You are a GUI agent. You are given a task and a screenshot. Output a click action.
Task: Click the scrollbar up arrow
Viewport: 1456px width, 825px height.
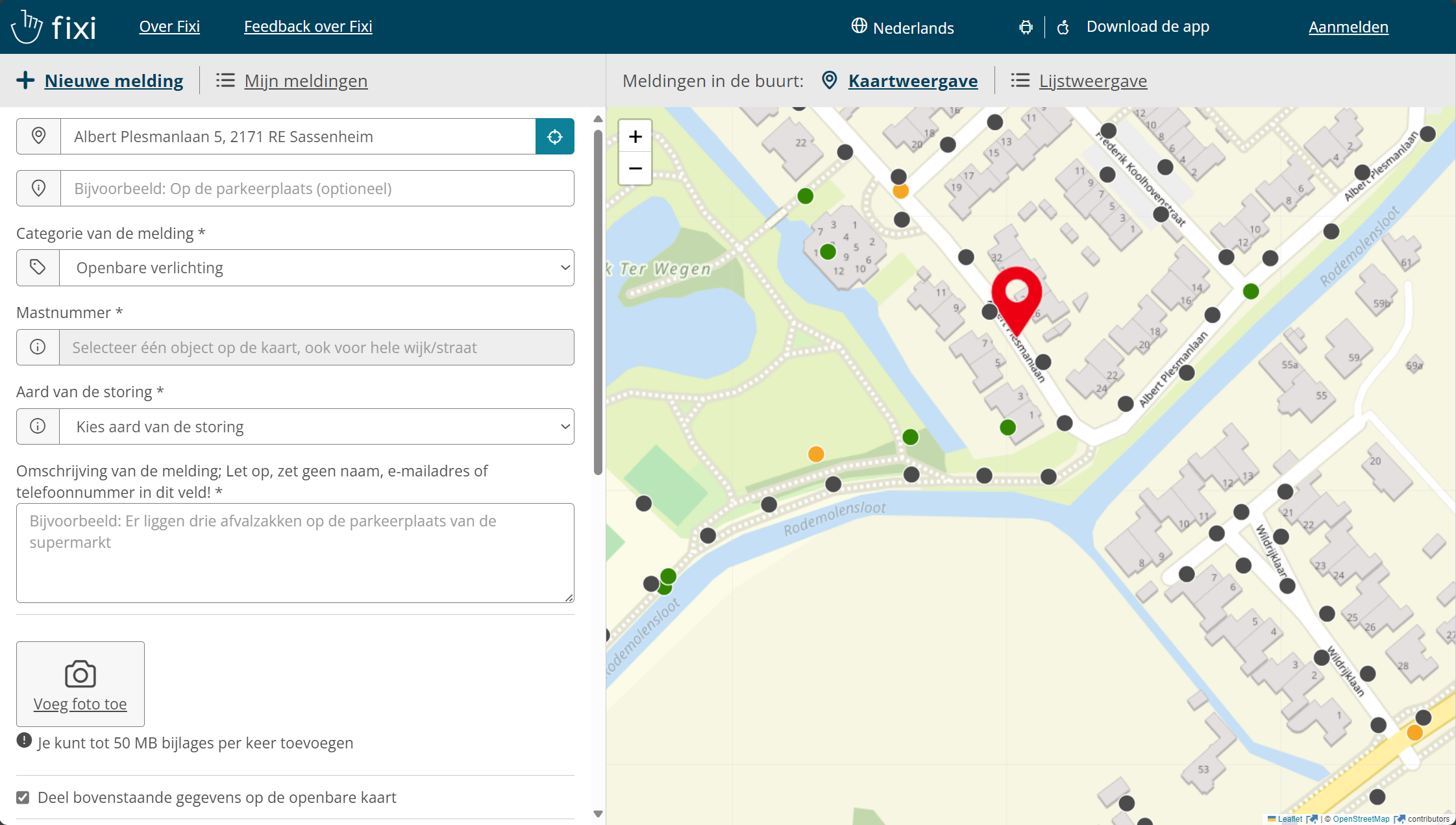pyautogui.click(x=598, y=119)
